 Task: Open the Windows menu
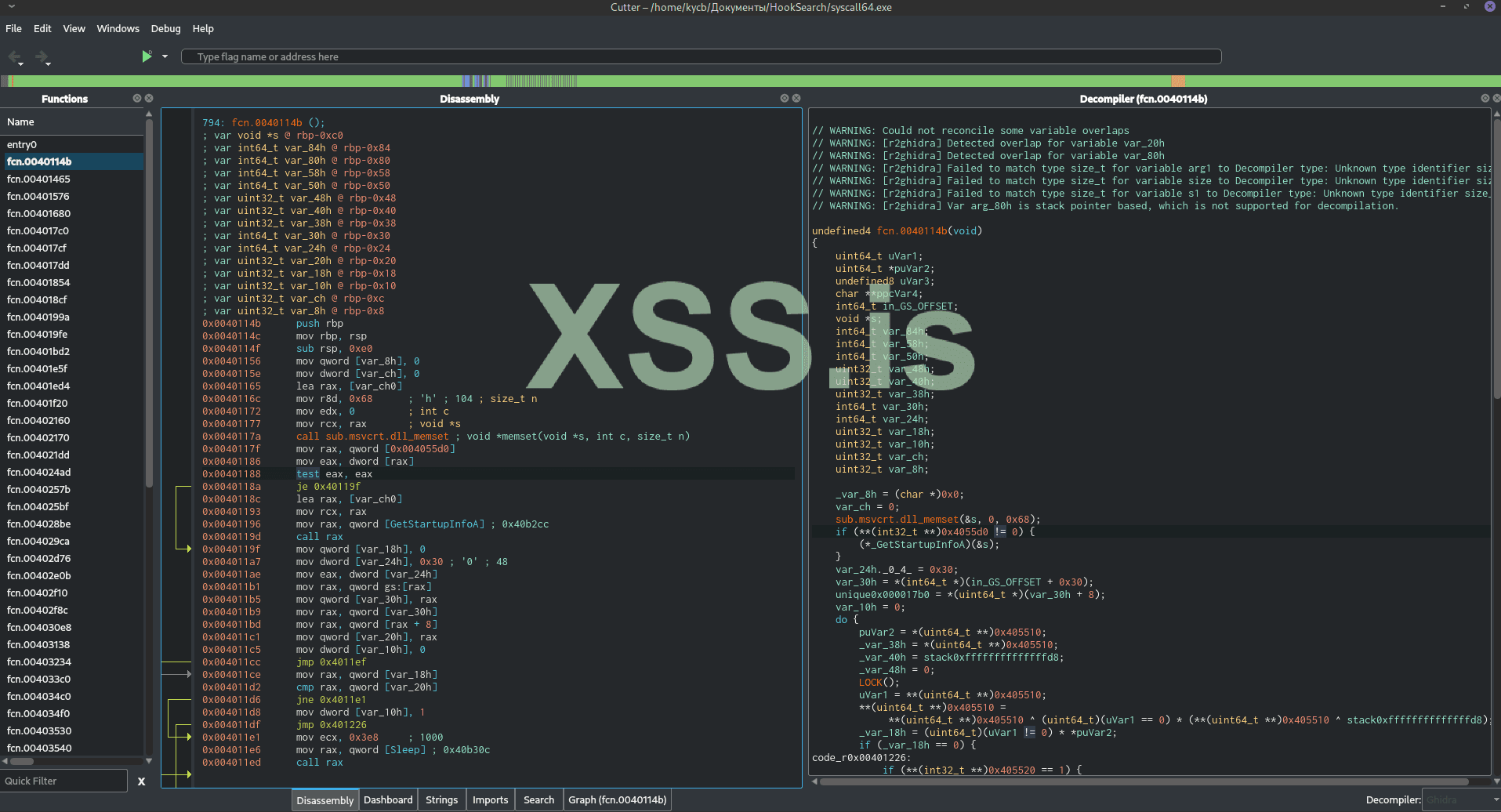(x=118, y=29)
